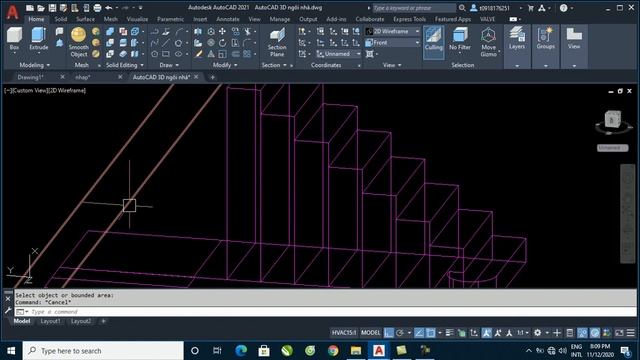Expand the Modify panel

[225, 65]
